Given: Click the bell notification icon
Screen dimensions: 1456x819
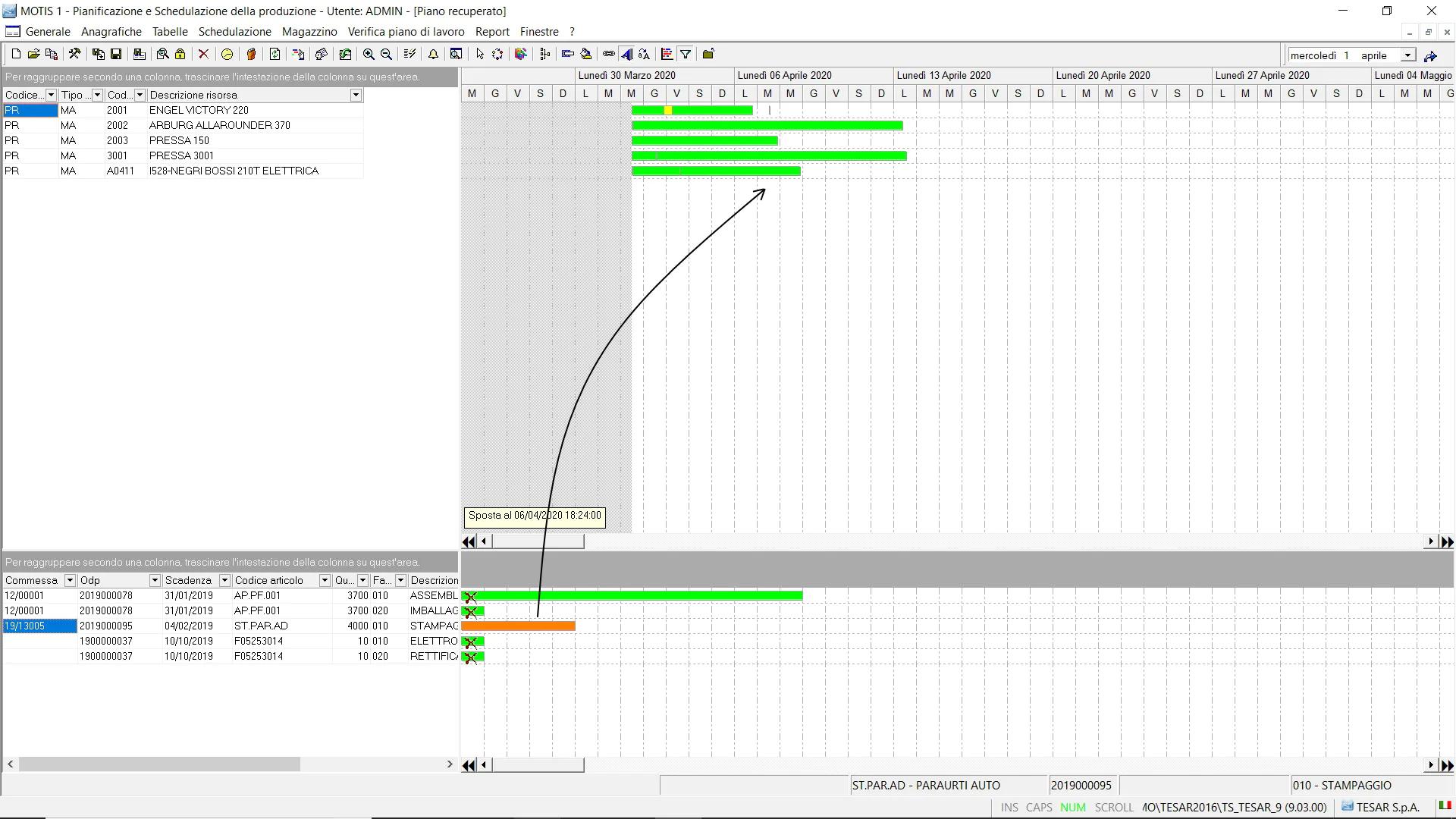Looking at the screenshot, I should 433,54.
